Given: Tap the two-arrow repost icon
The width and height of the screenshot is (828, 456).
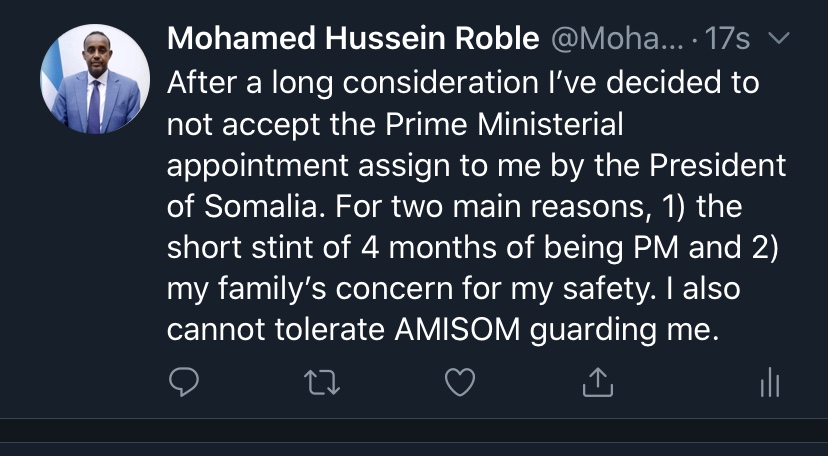Looking at the screenshot, I should pyautogui.click(x=322, y=383).
